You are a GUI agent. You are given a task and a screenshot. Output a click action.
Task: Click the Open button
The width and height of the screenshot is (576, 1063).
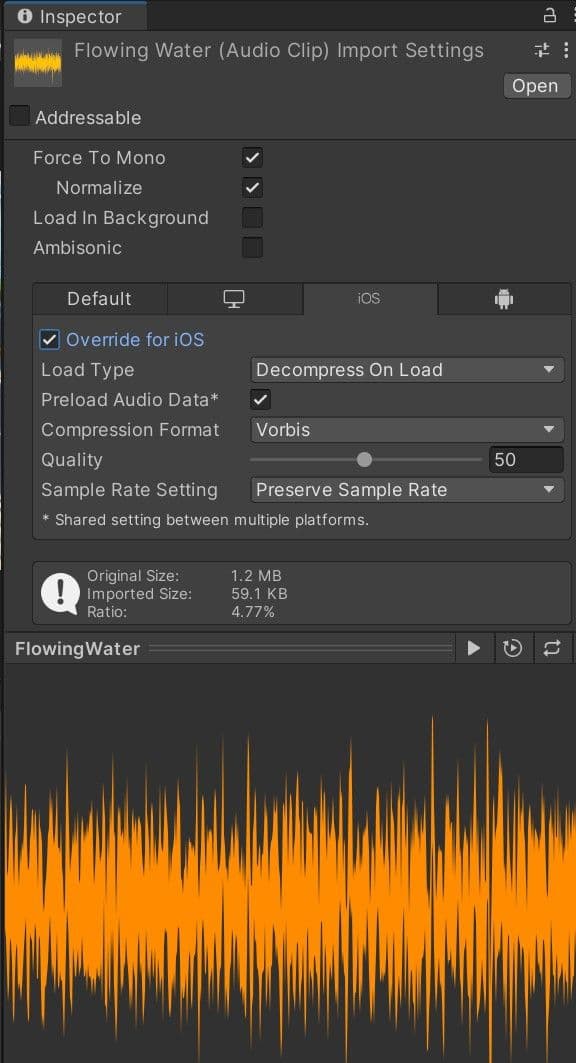pyautogui.click(x=536, y=85)
